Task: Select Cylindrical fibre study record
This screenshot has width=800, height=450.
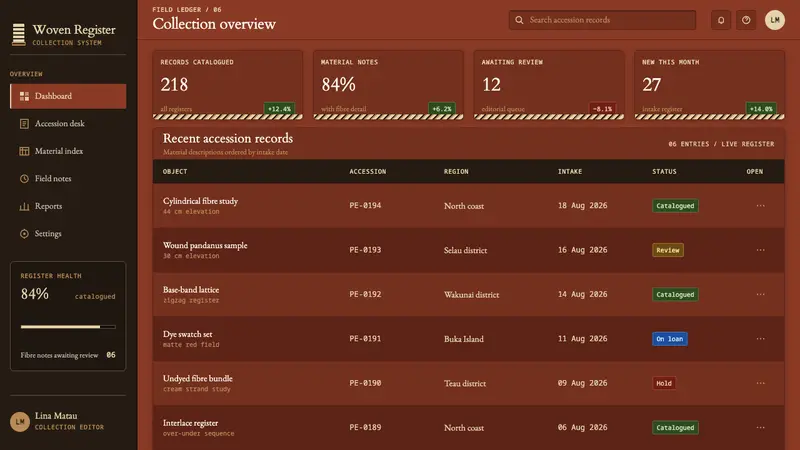Action: tap(468, 206)
